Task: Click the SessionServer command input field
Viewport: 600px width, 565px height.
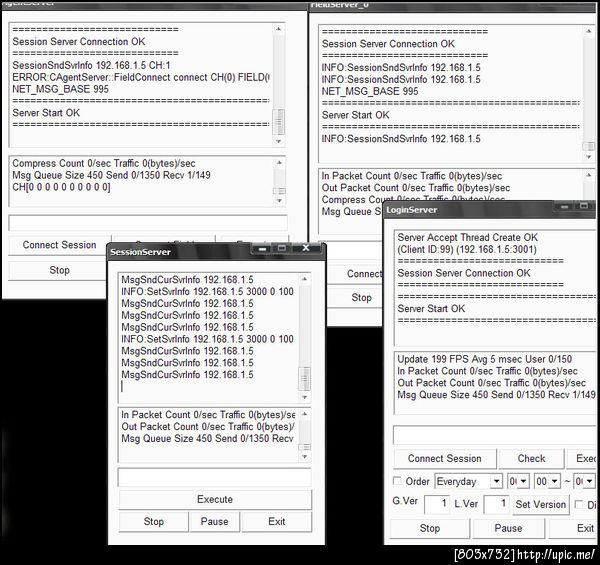Action: pyautogui.click(x=215, y=477)
